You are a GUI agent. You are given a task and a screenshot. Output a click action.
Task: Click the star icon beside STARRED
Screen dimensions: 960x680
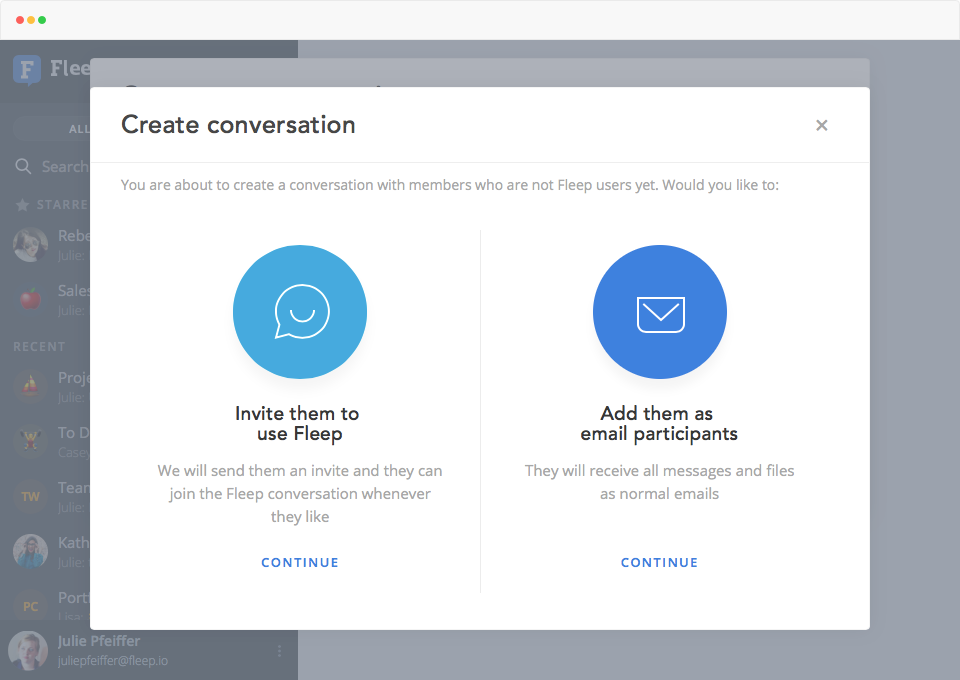pos(22,205)
